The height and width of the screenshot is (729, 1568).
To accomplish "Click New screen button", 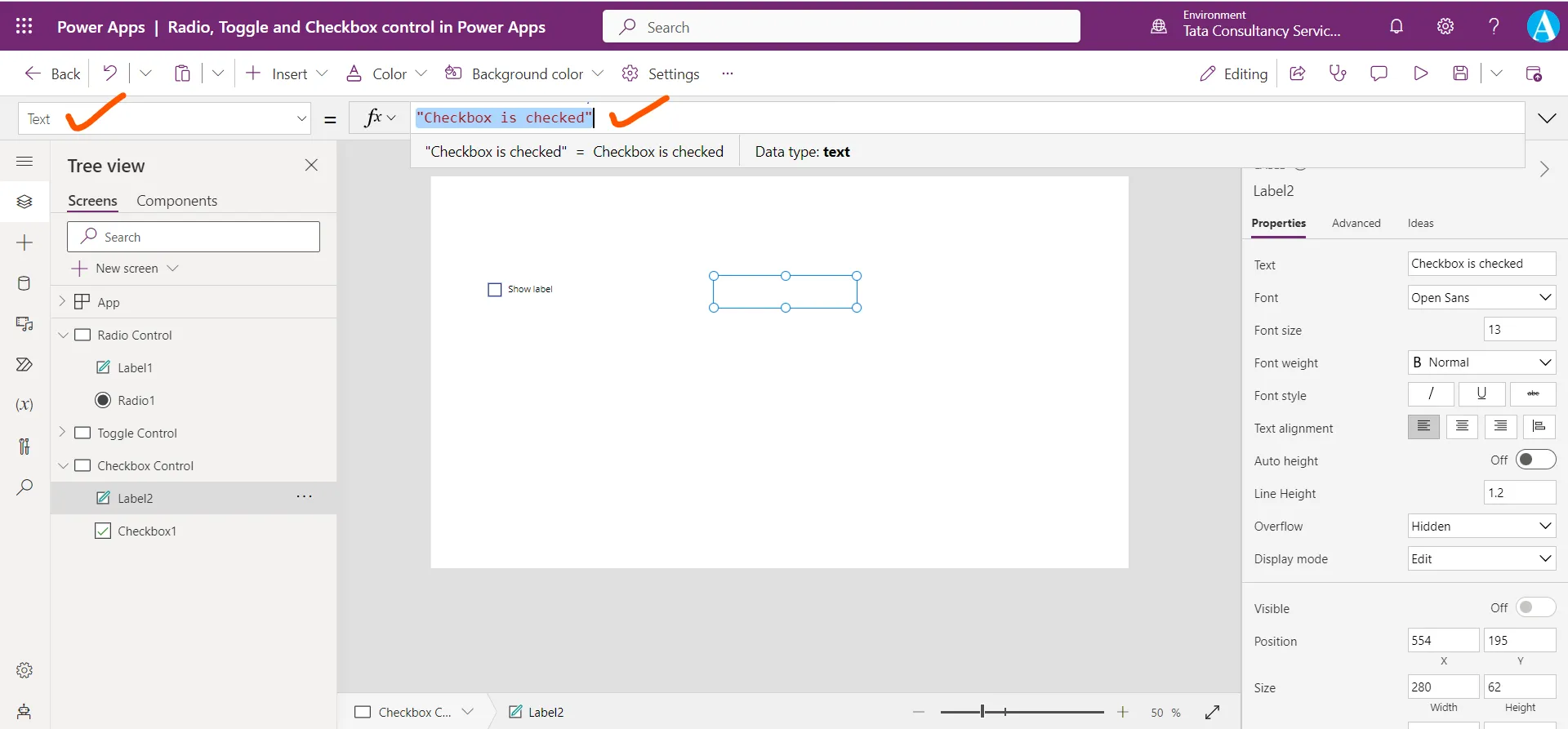I will pyautogui.click(x=125, y=268).
